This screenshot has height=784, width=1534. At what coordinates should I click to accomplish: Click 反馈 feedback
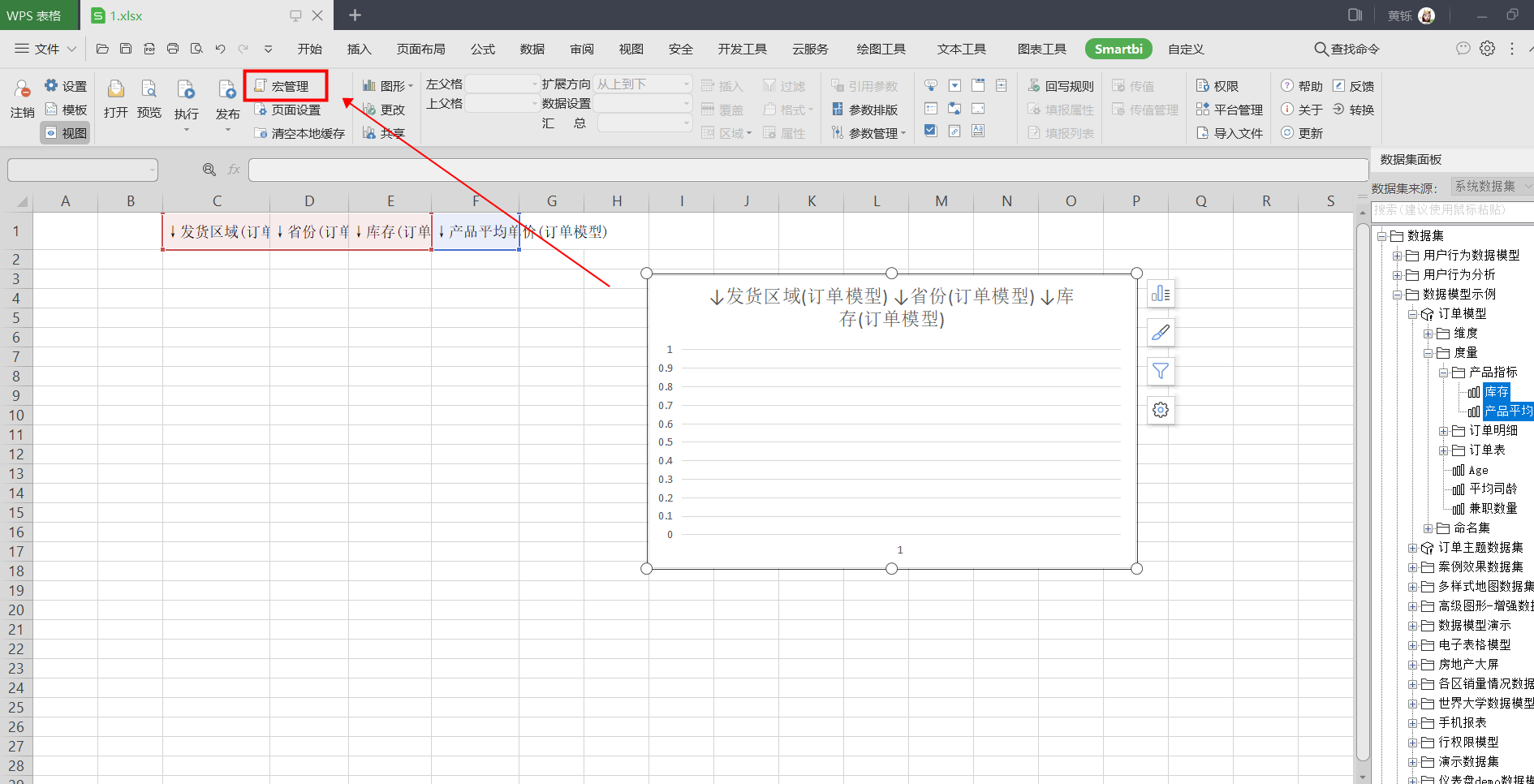(1353, 86)
